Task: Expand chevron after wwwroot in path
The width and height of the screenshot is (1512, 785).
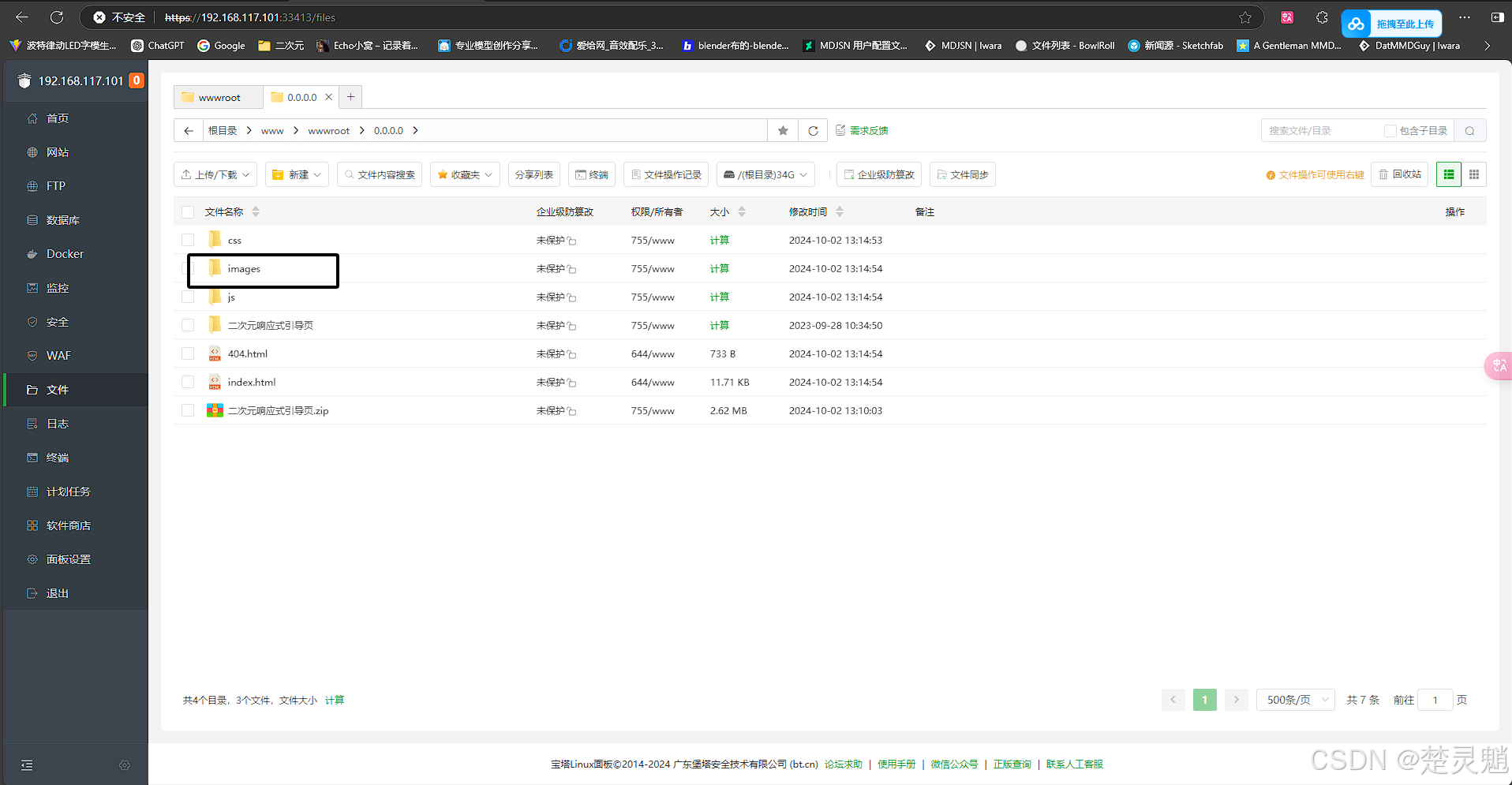Action: [x=361, y=131]
